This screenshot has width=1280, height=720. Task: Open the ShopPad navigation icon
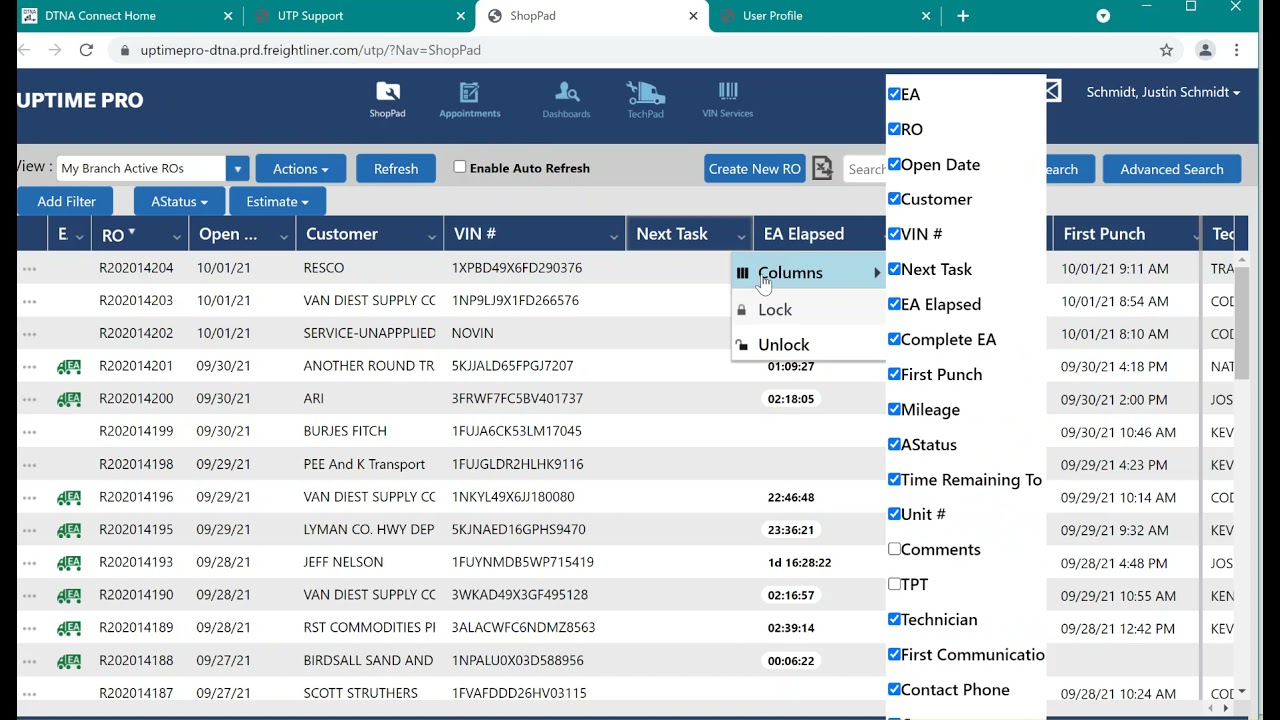point(387,100)
